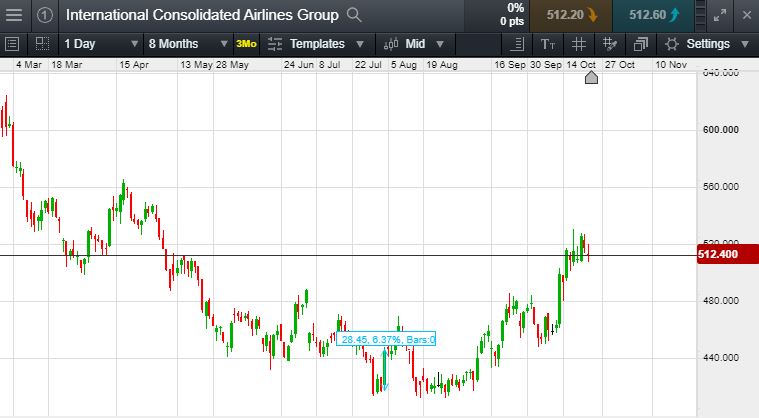The height and width of the screenshot is (418, 759).
Task: Click the 512.400 current price label
Action: (x=728, y=254)
